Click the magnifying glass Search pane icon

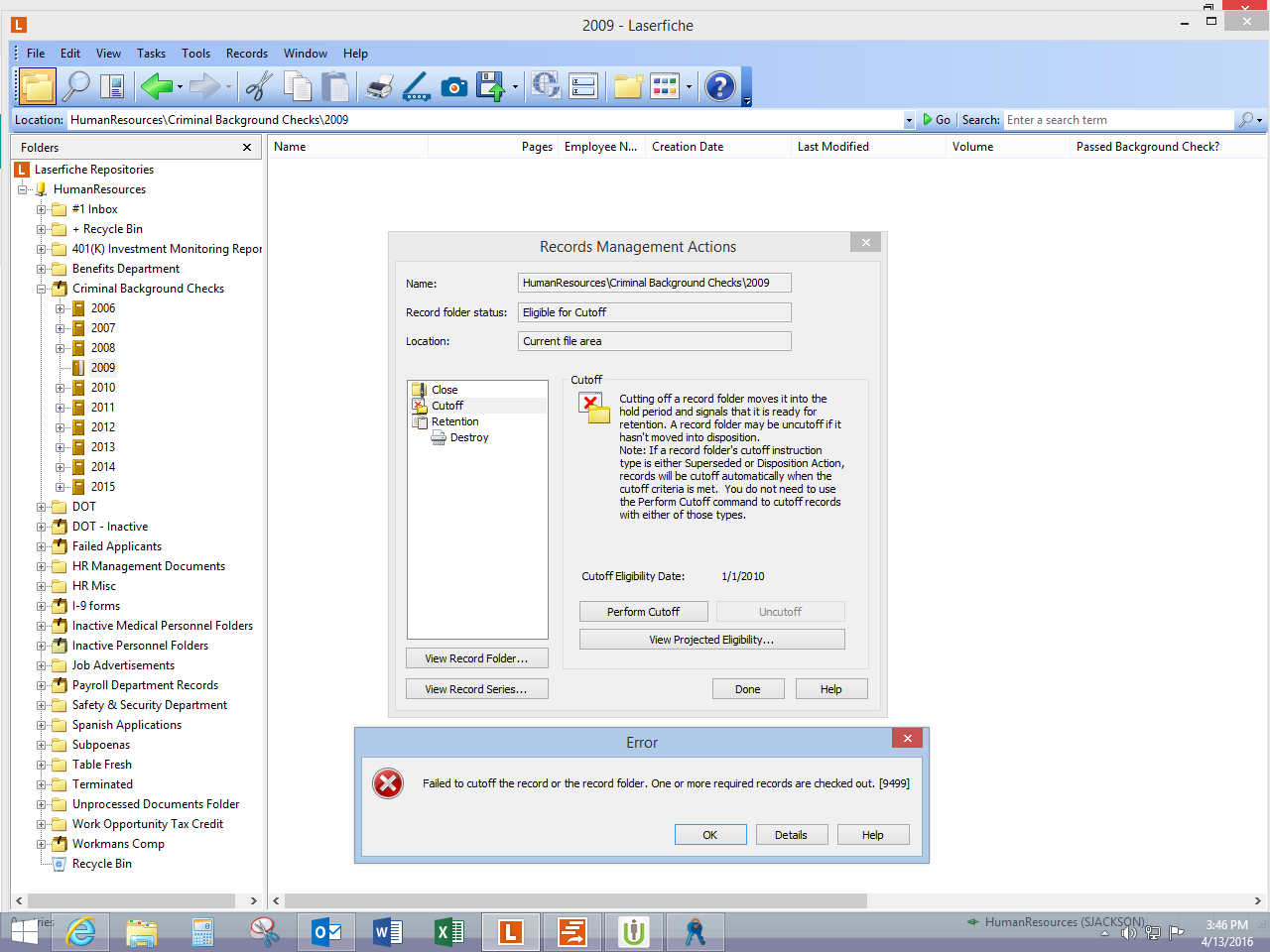75,87
